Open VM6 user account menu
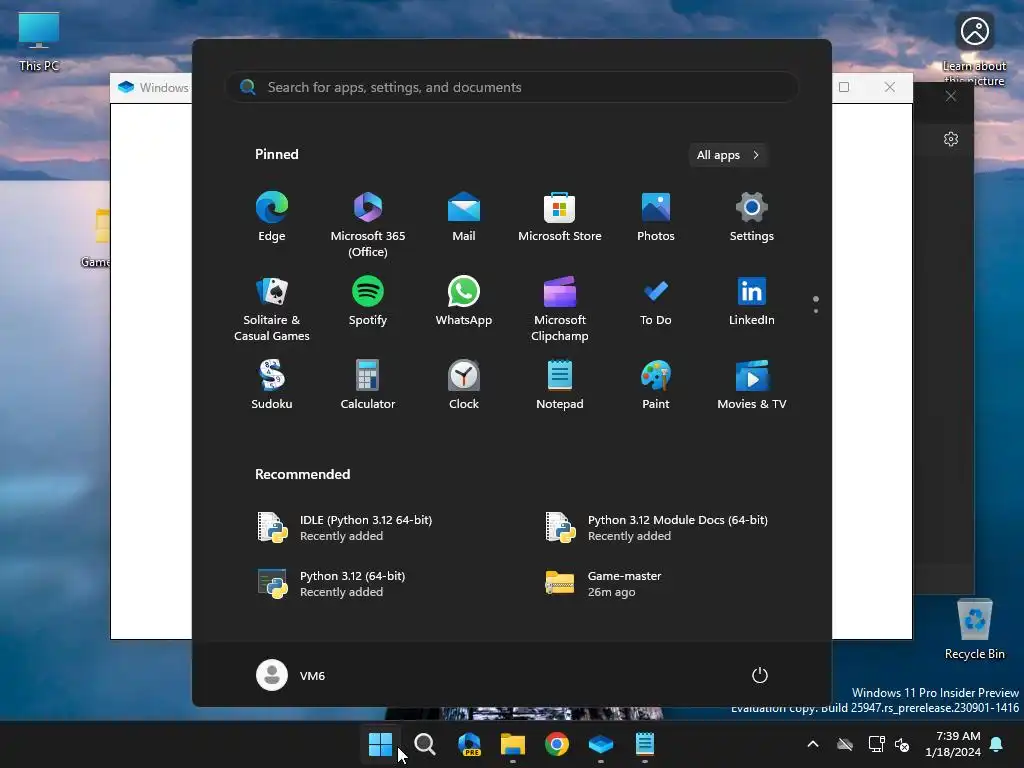1024x768 pixels. [x=291, y=675]
